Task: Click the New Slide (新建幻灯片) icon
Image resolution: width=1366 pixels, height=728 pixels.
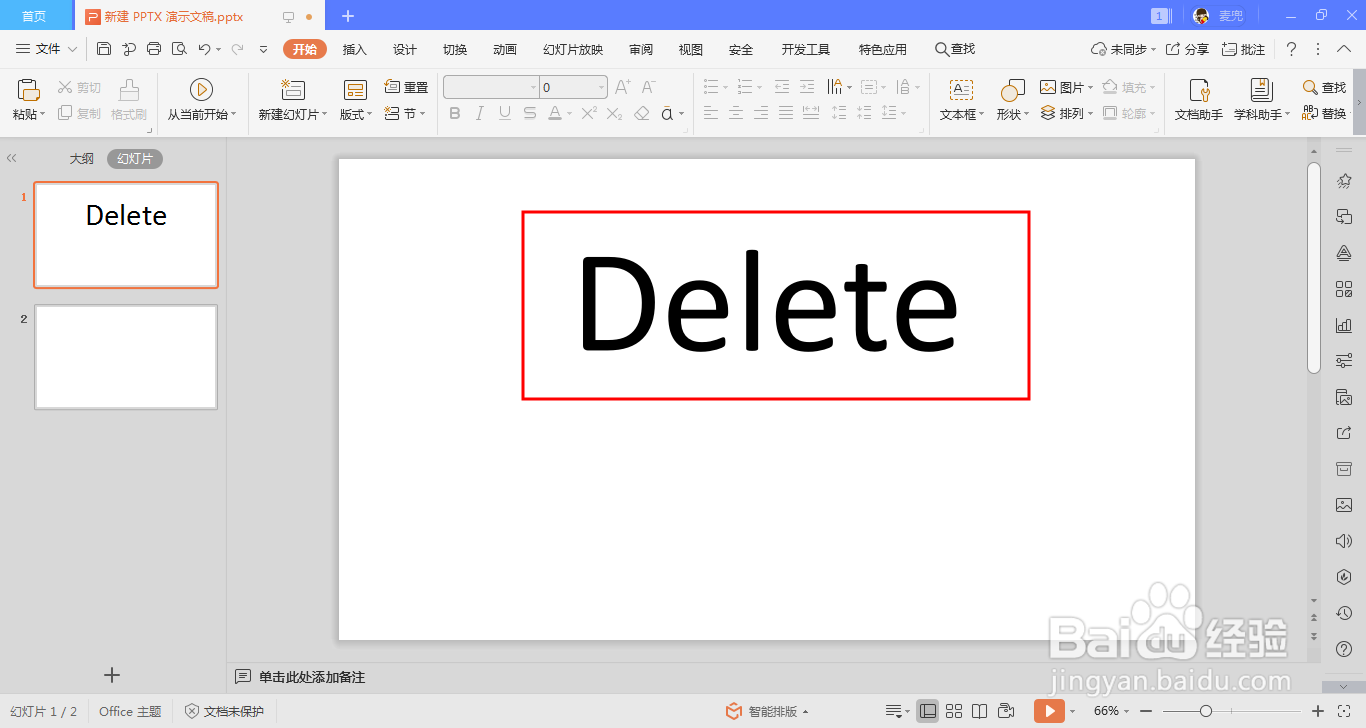Action: (x=293, y=90)
